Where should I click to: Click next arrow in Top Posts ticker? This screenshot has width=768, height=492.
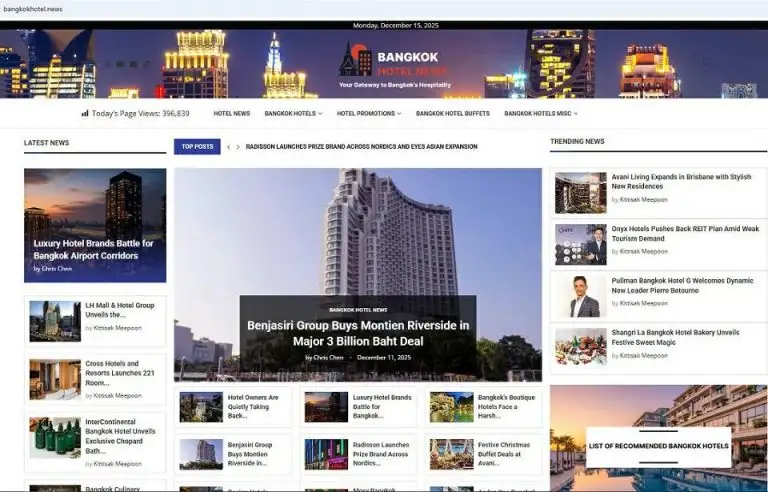[238, 147]
